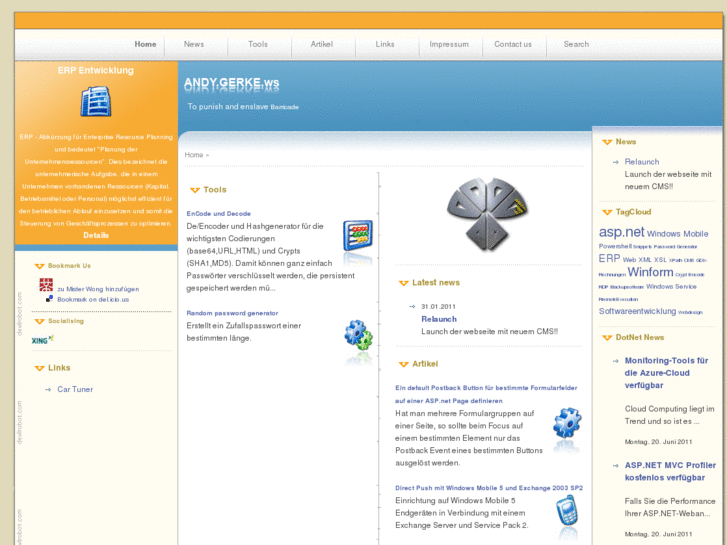
Task: Click the arrow bullet beside Car Tuner
Action: pyautogui.click(x=48, y=390)
